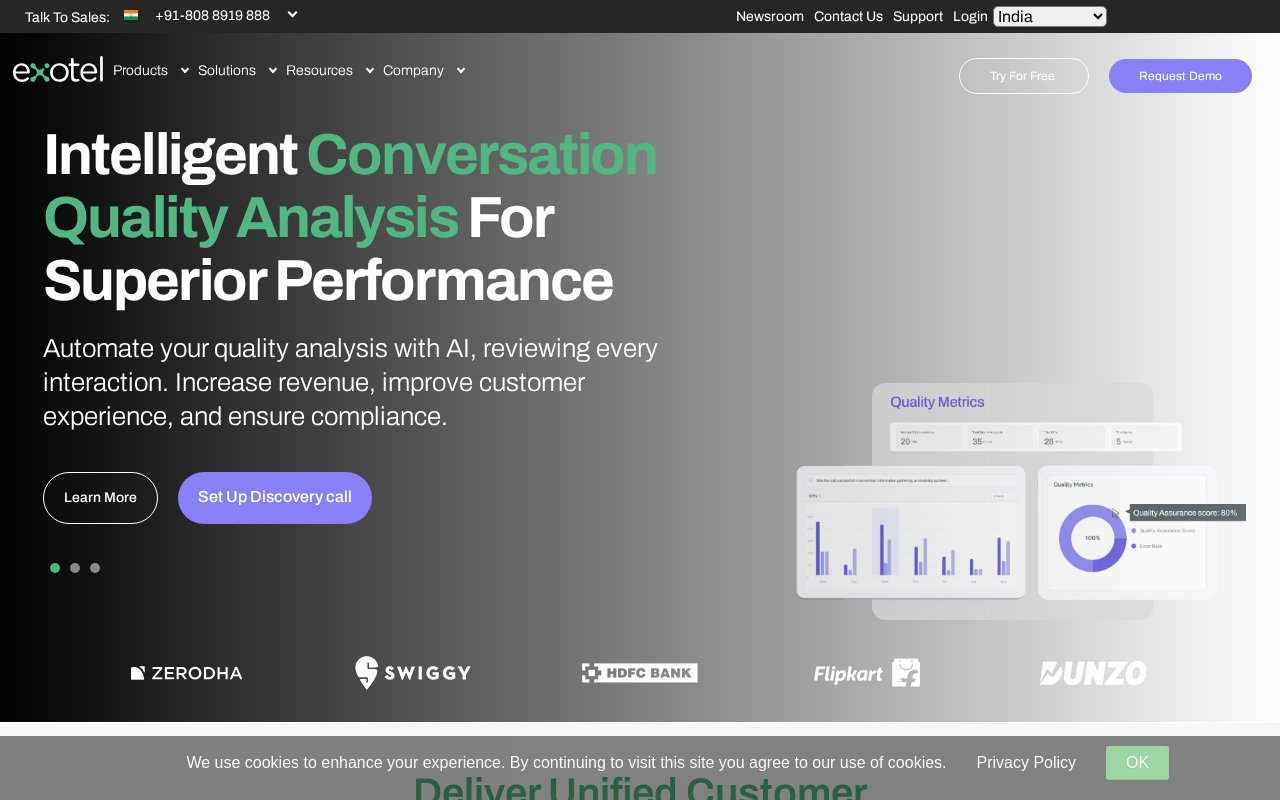Click the Learn More button
Screen dimensions: 1280x800
100,498
